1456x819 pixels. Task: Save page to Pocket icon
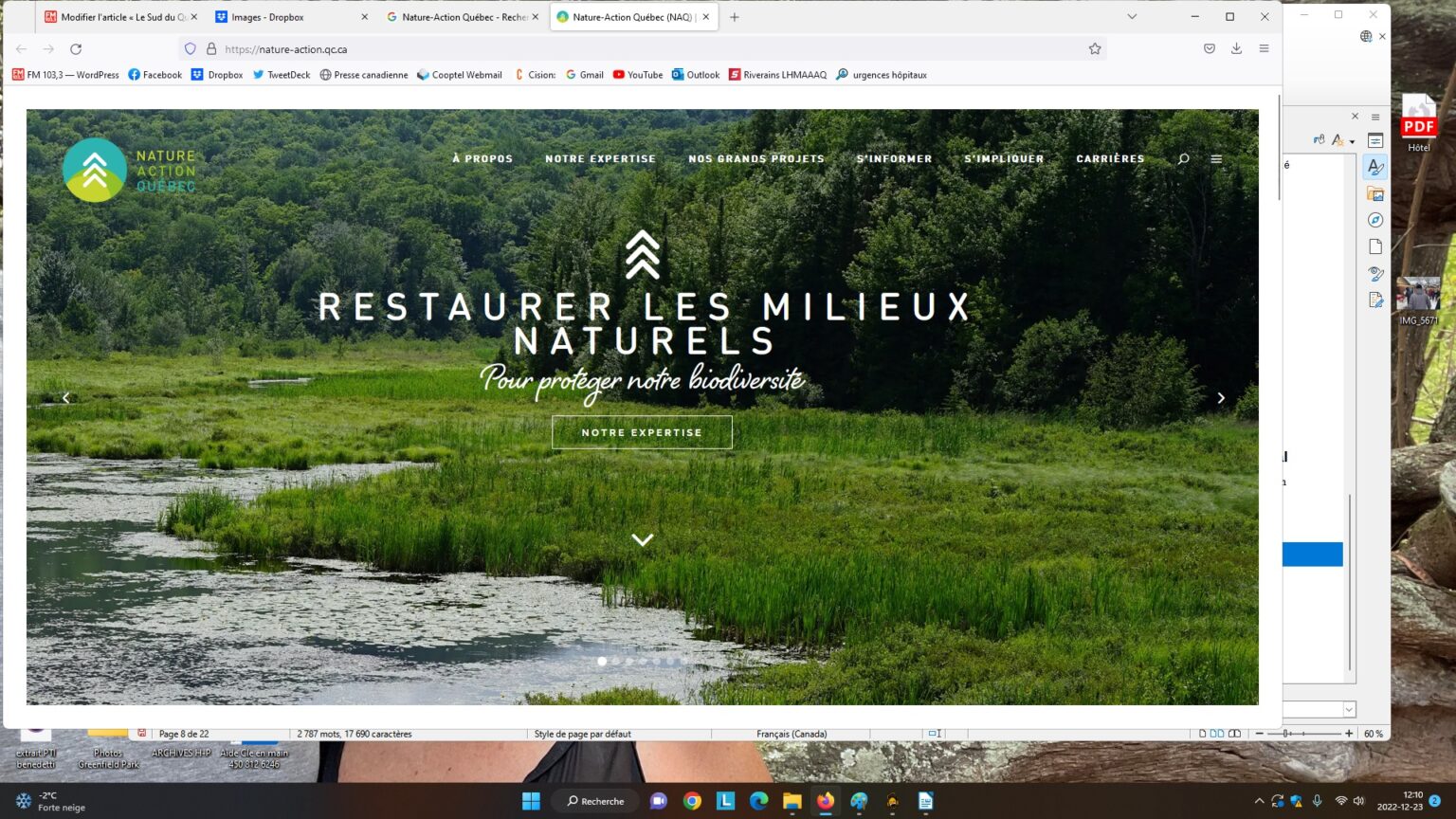point(1210,49)
